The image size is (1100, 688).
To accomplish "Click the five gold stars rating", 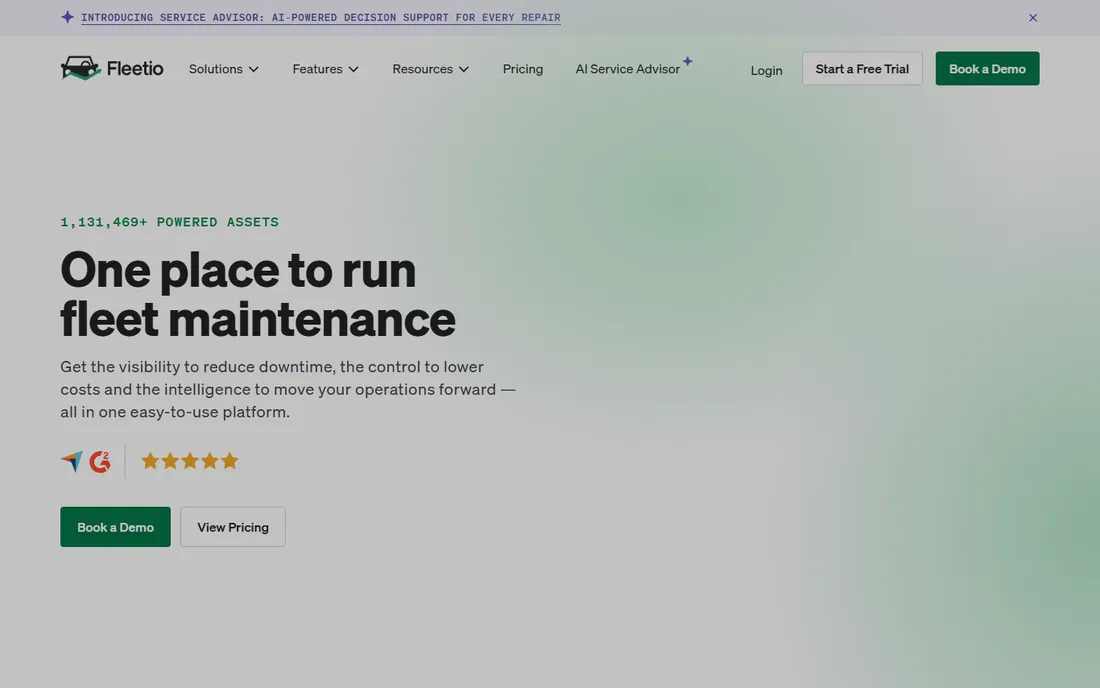I will 189,461.
